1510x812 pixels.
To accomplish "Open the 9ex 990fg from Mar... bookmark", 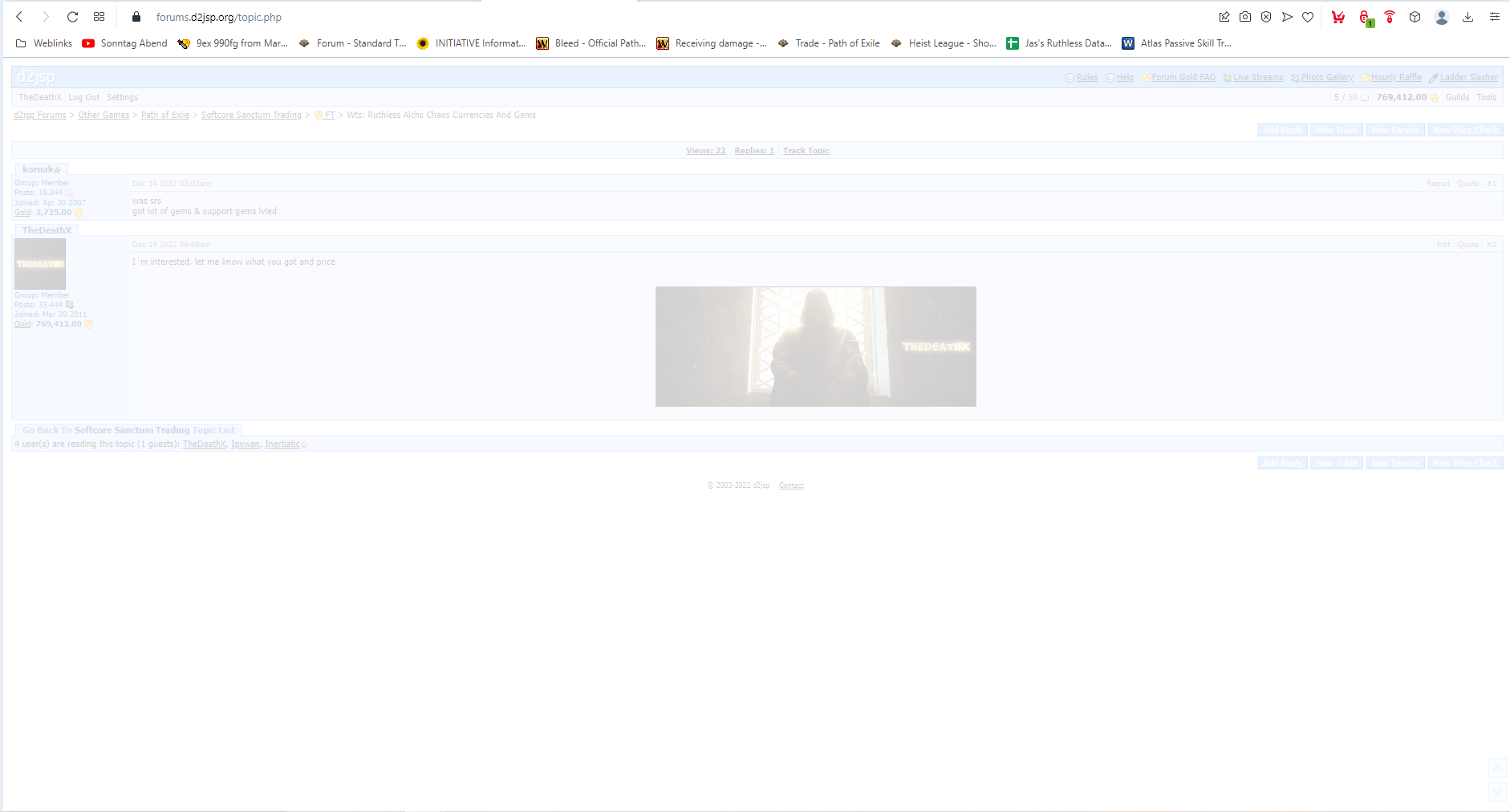I will (x=233, y=43).
